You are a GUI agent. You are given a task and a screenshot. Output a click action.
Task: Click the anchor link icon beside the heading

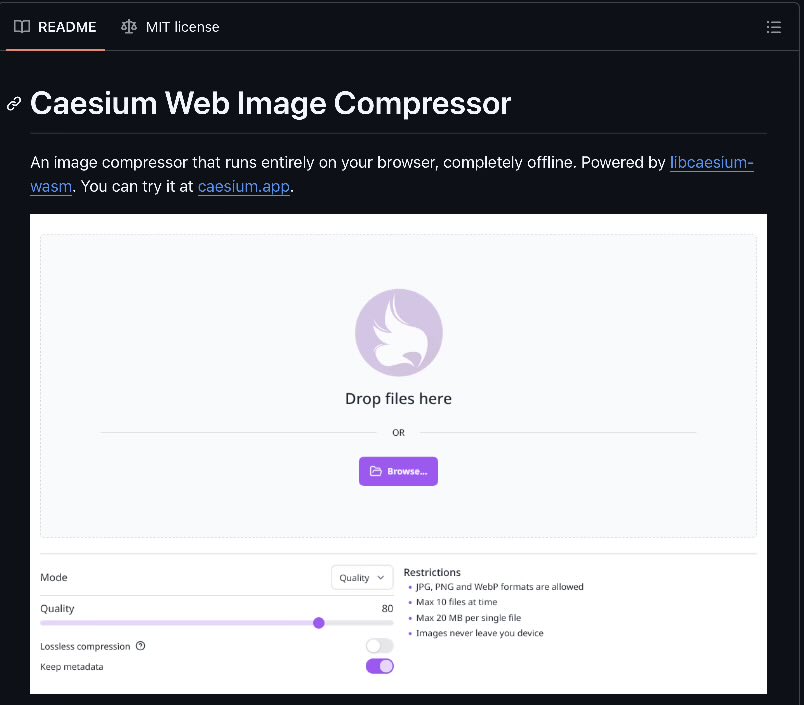[13, 103]
